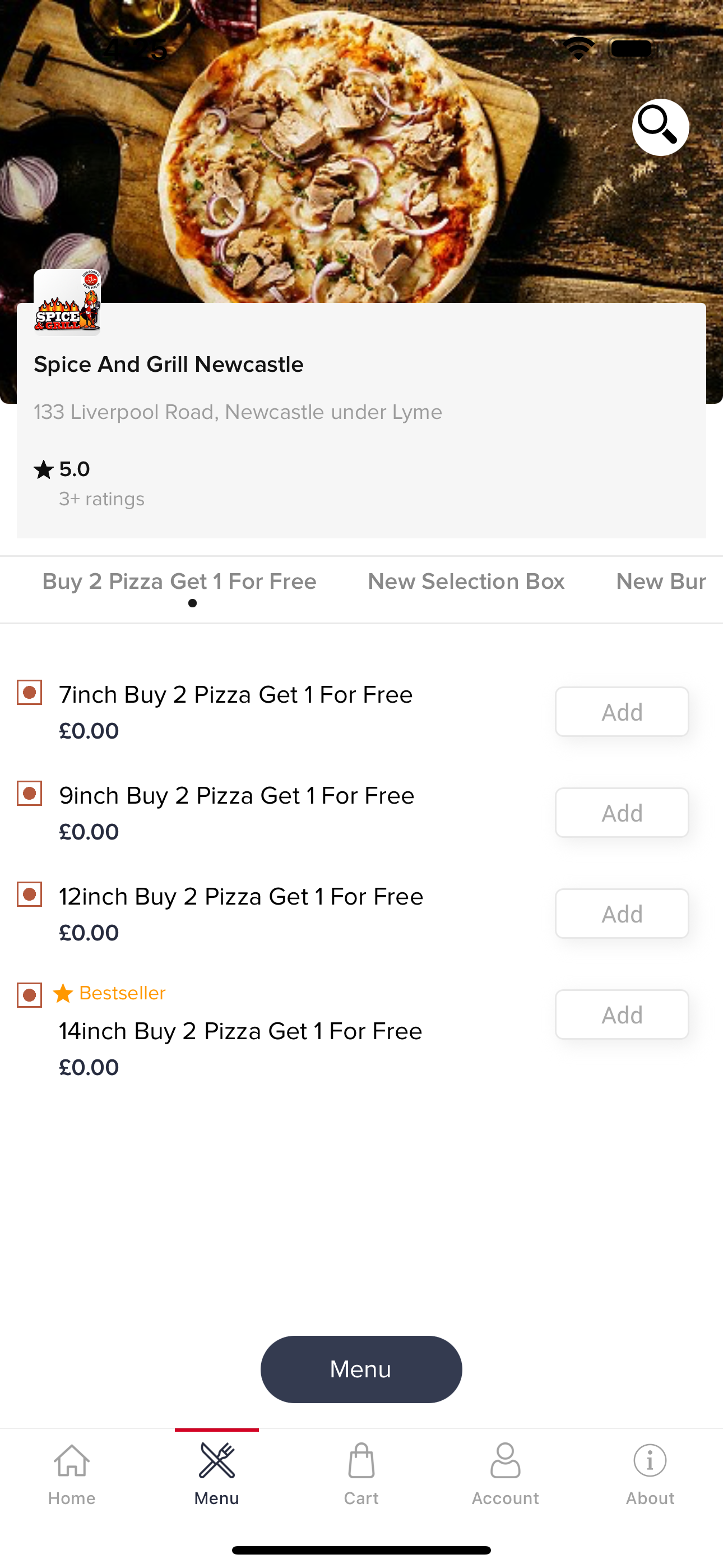Viewport: 723px width, 1568px height.
Task: Open the Account profile icon
Action: [506, 1460]
